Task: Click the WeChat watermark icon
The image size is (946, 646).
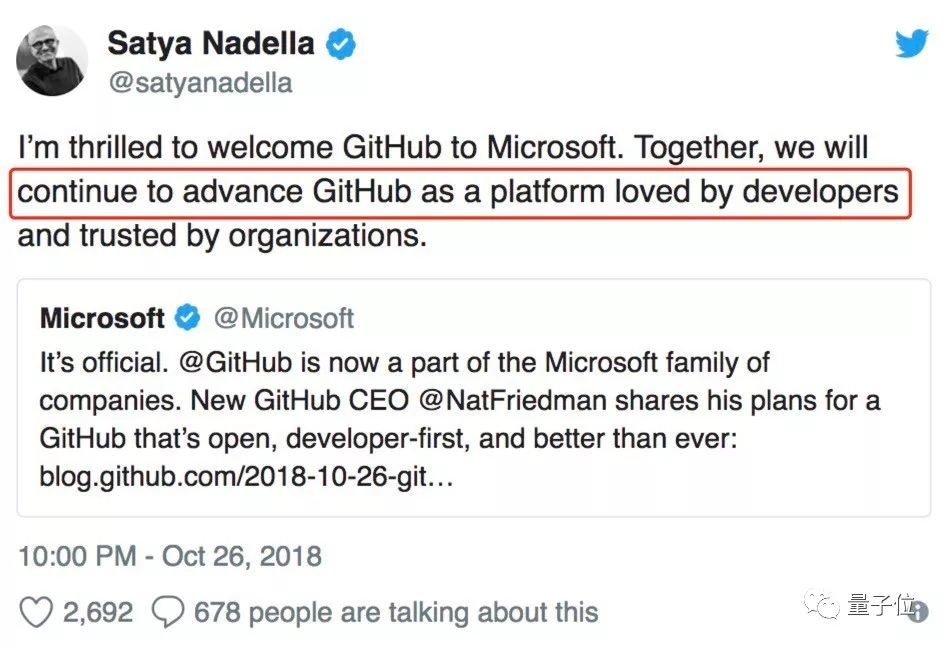Action: [822, 603]
